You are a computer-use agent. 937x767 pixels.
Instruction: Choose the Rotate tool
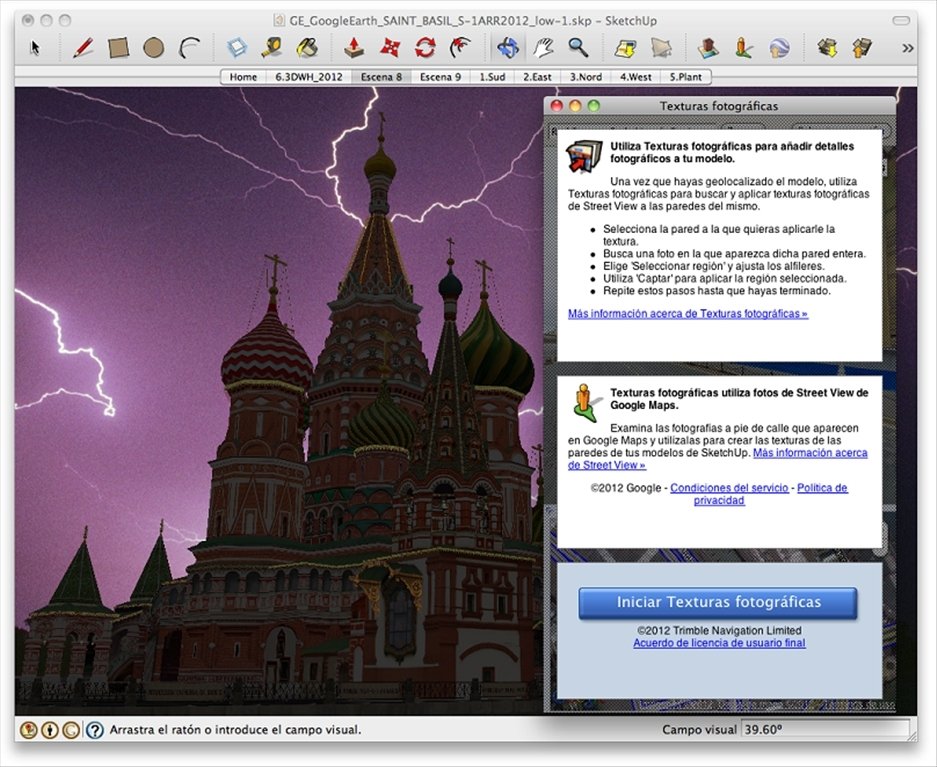425,48
